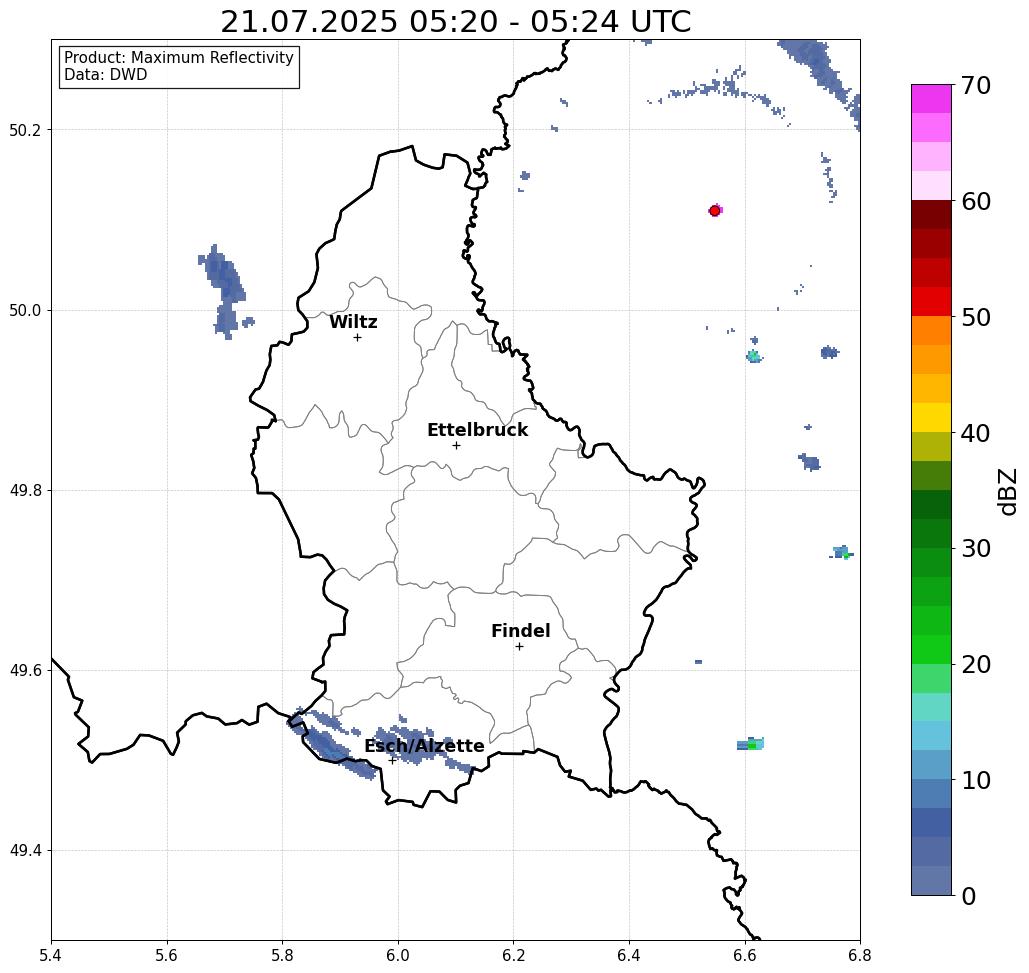Click the latitude 49.6 axis label
Image resolution: width=1029 pixels, height=973 pixels.
coord(25,671)
